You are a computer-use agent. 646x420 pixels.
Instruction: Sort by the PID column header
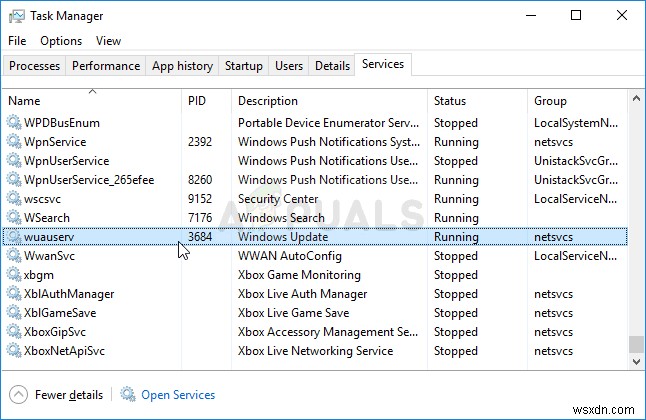(x=197, y=101)
